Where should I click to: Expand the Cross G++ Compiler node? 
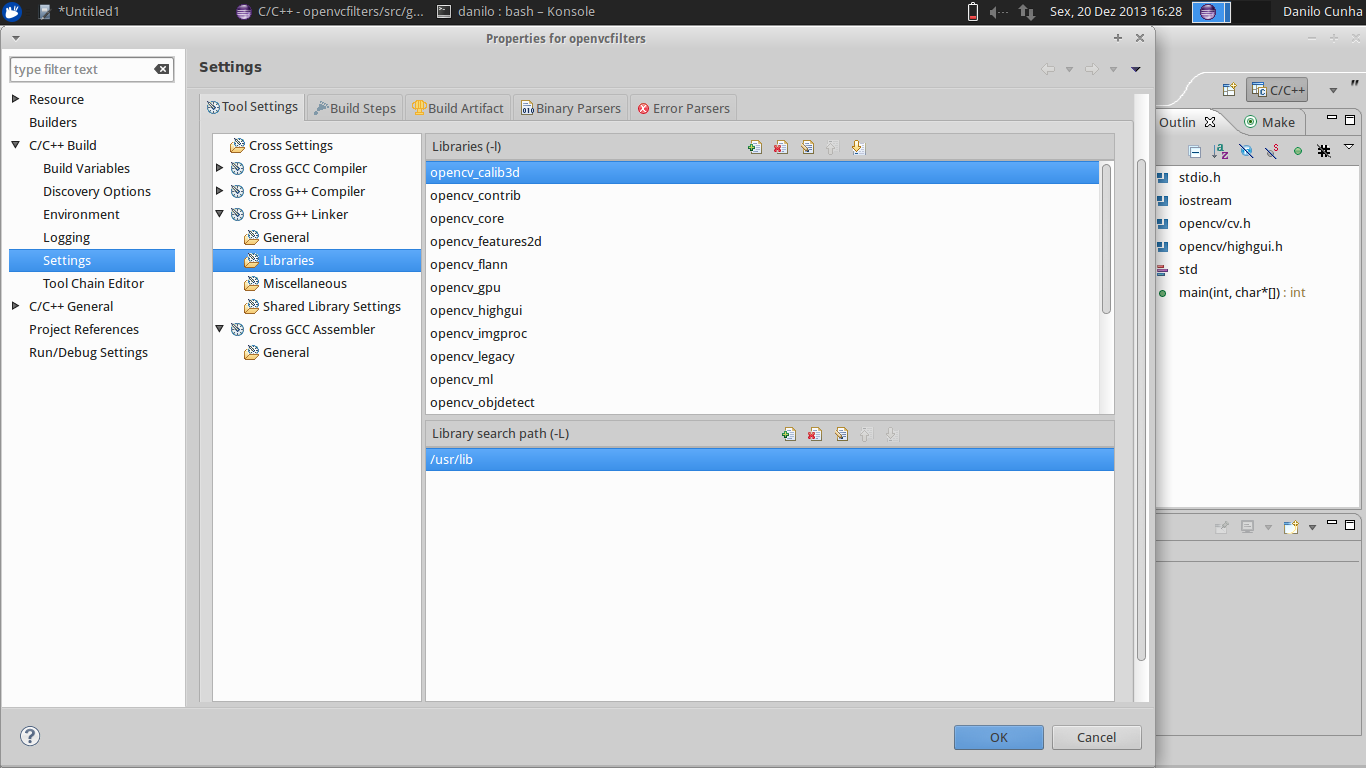(220, 191)
